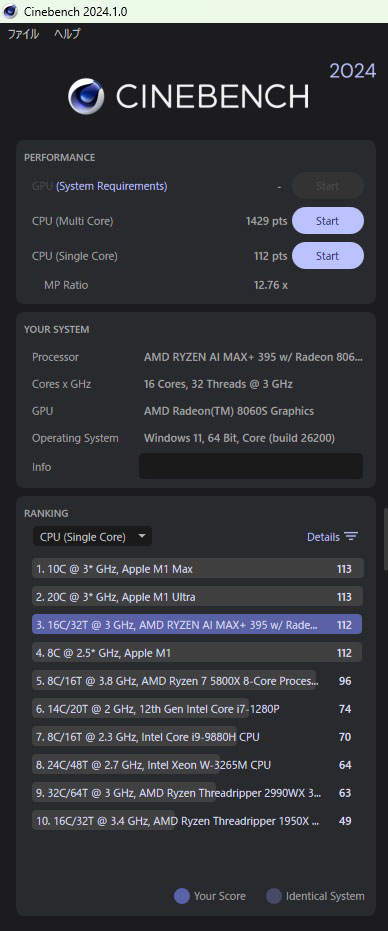Click the Details link in Ranking
Image resolution: width=388 pixels, height=931 pixels.
[x=323, y=537]
